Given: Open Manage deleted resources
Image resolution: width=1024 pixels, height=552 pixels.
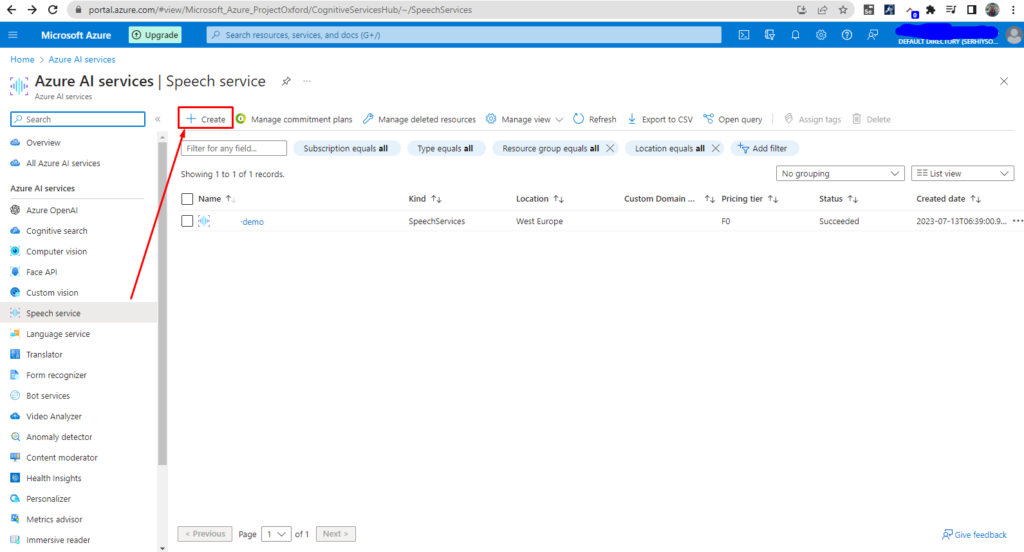Looking at the screenshot, I should (x=419, y=119).
